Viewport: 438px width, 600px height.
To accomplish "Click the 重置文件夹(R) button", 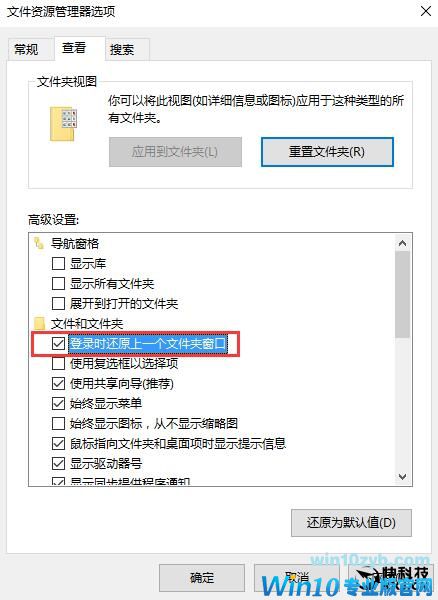I will coord(327,152).
